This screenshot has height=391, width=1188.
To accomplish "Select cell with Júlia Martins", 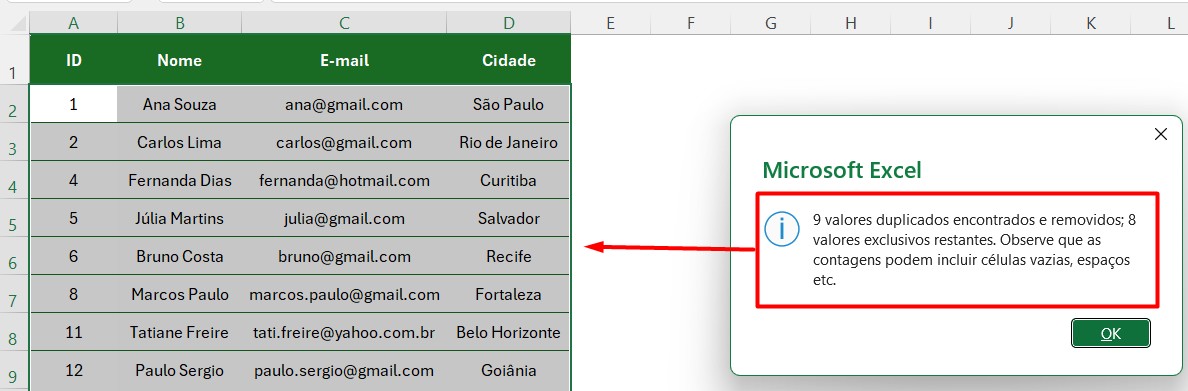I will (x=180, y=218).
